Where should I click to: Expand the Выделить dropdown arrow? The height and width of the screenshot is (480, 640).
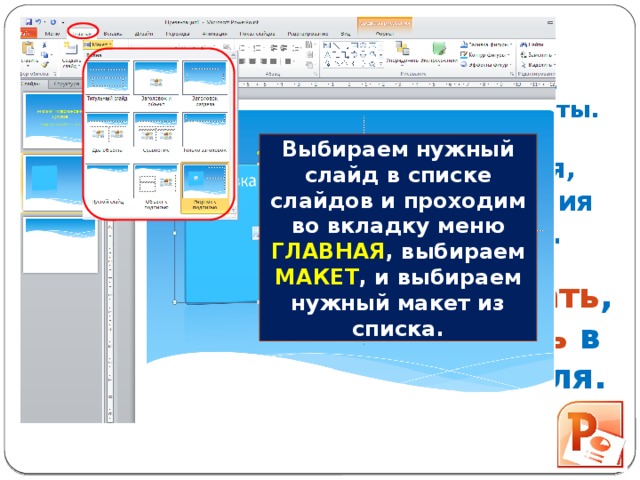tap(556, 64)
